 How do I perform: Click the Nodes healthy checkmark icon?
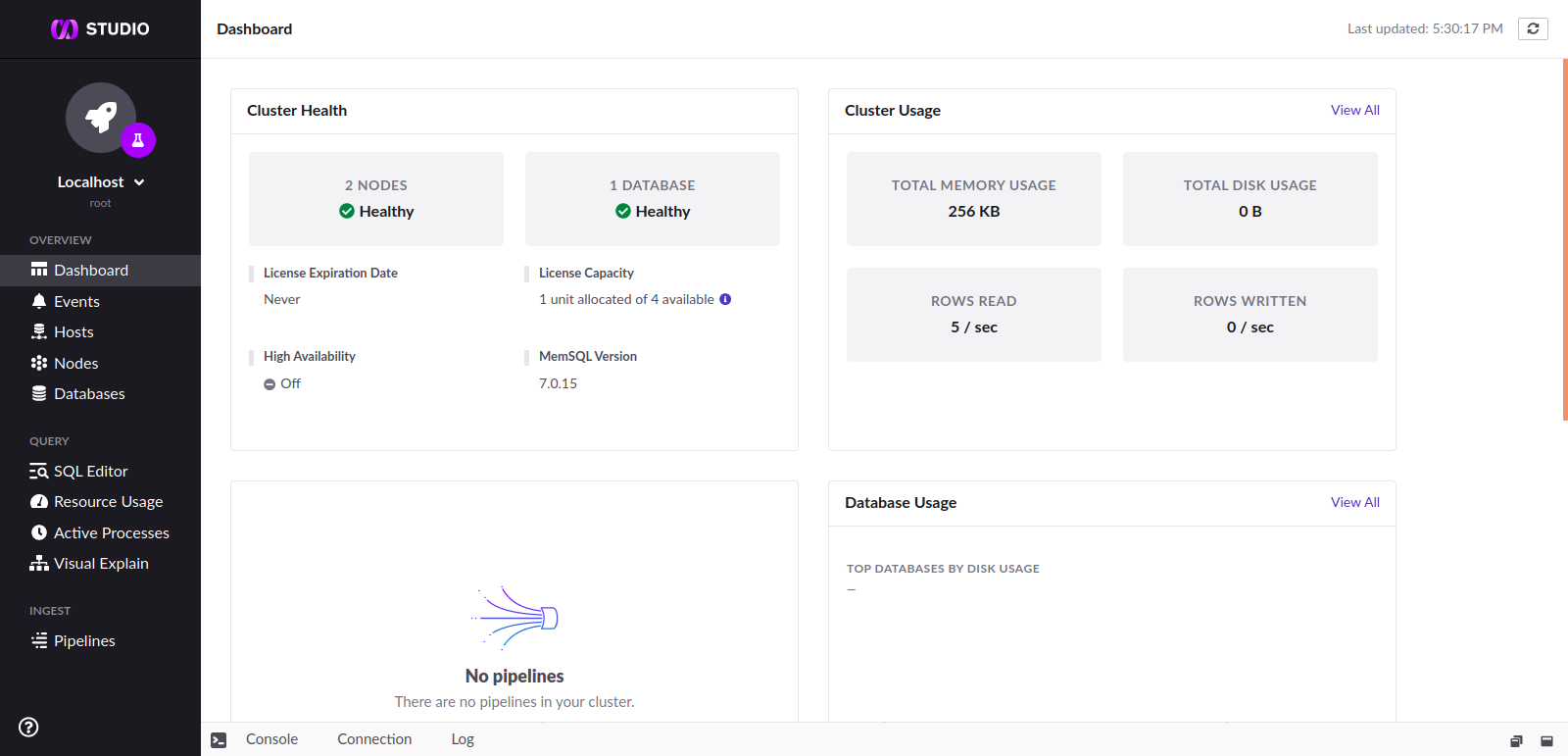[x=347, y=211]
